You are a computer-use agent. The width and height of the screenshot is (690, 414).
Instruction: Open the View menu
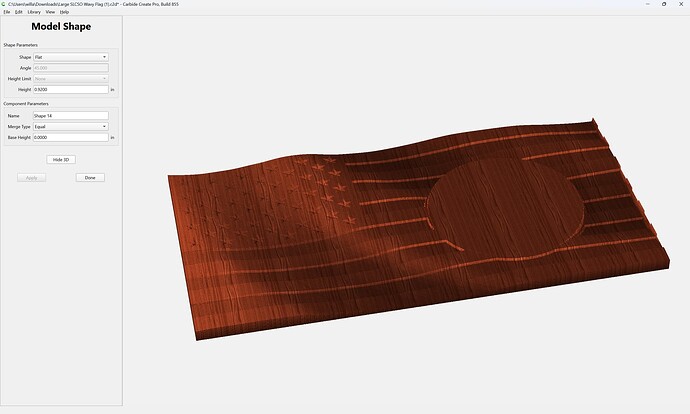point(50,12)
